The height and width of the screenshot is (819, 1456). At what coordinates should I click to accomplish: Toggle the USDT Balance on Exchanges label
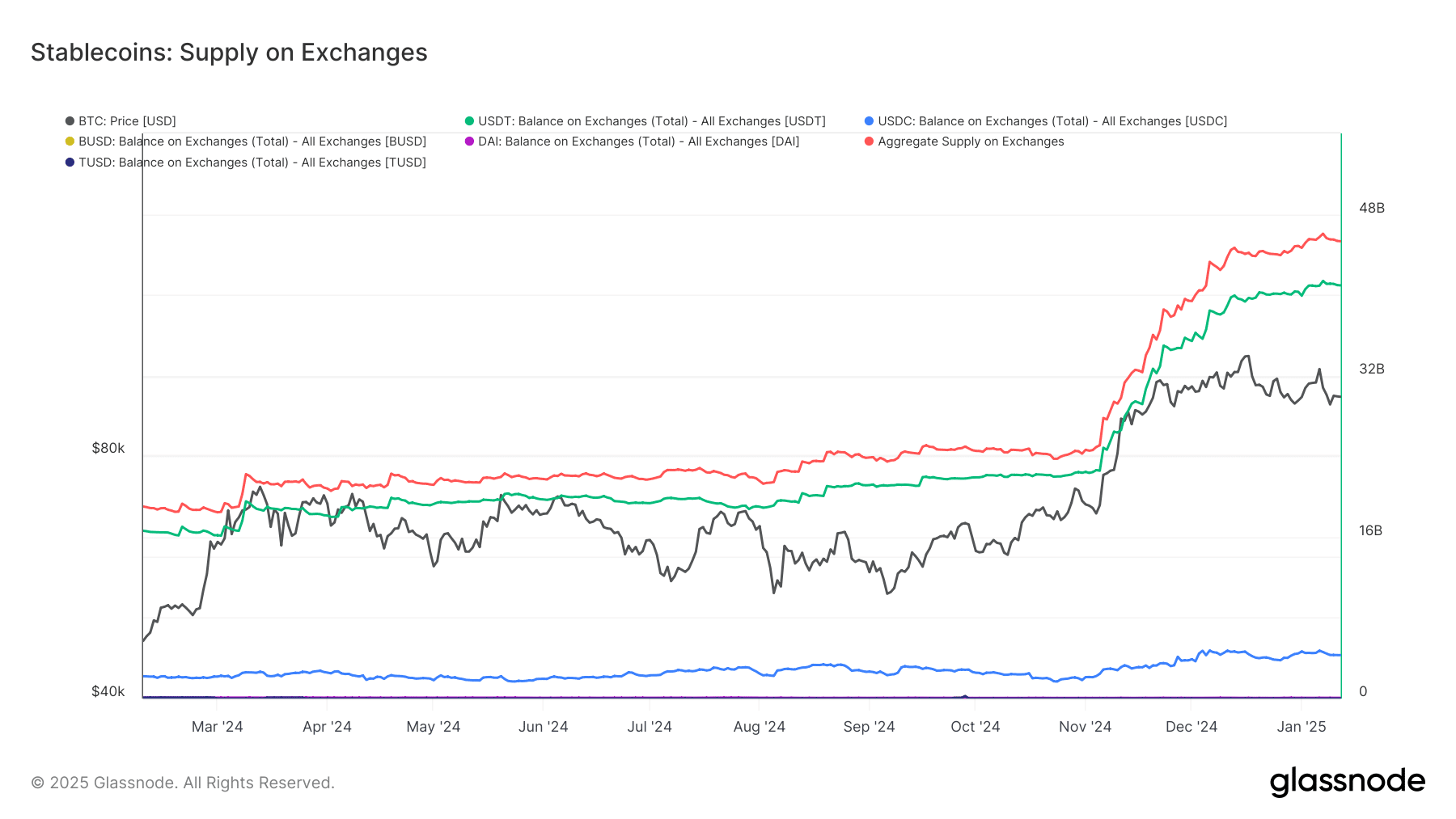coord(652,121)
